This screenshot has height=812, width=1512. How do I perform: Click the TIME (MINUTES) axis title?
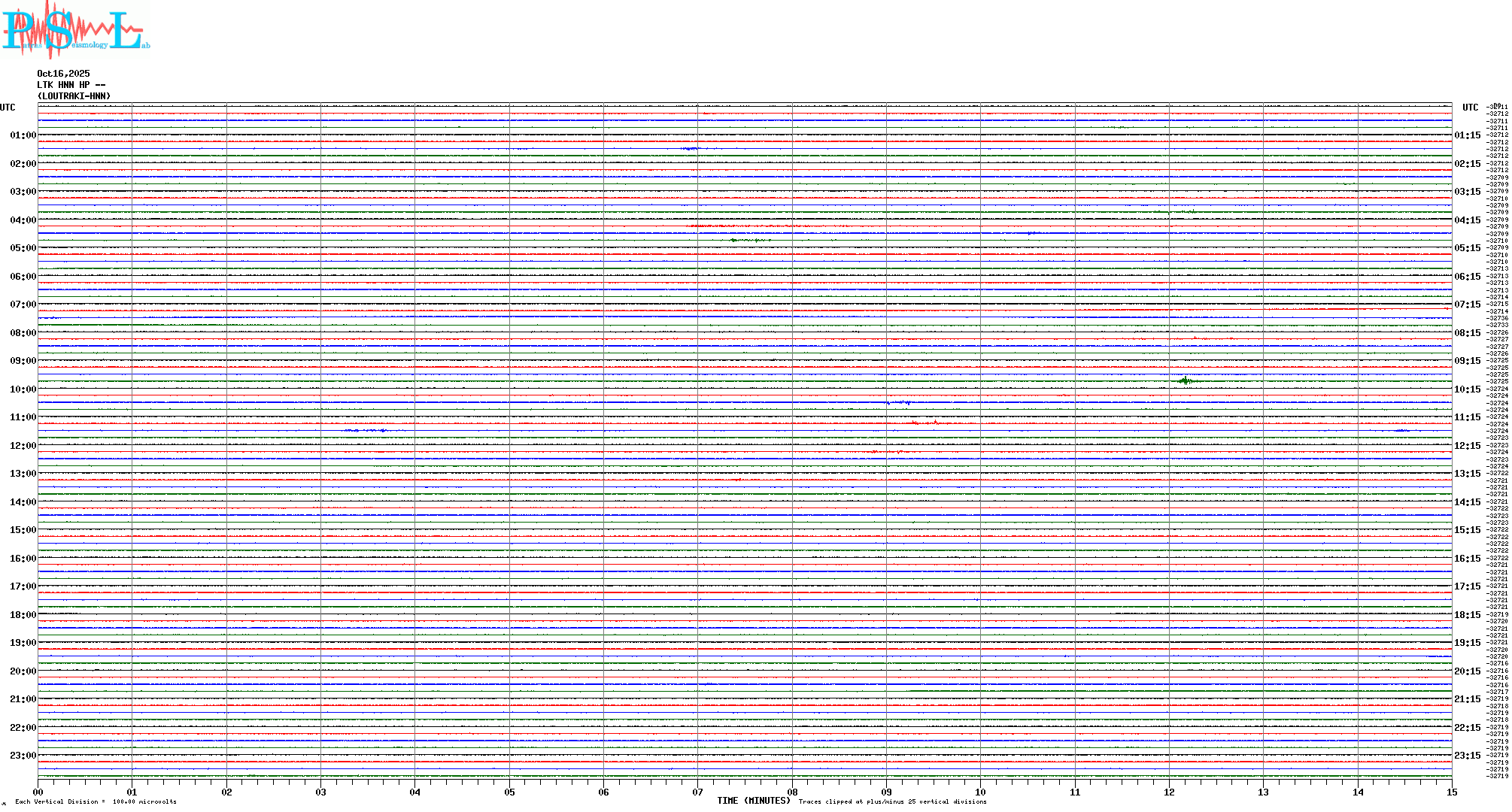tap(753, 801)
